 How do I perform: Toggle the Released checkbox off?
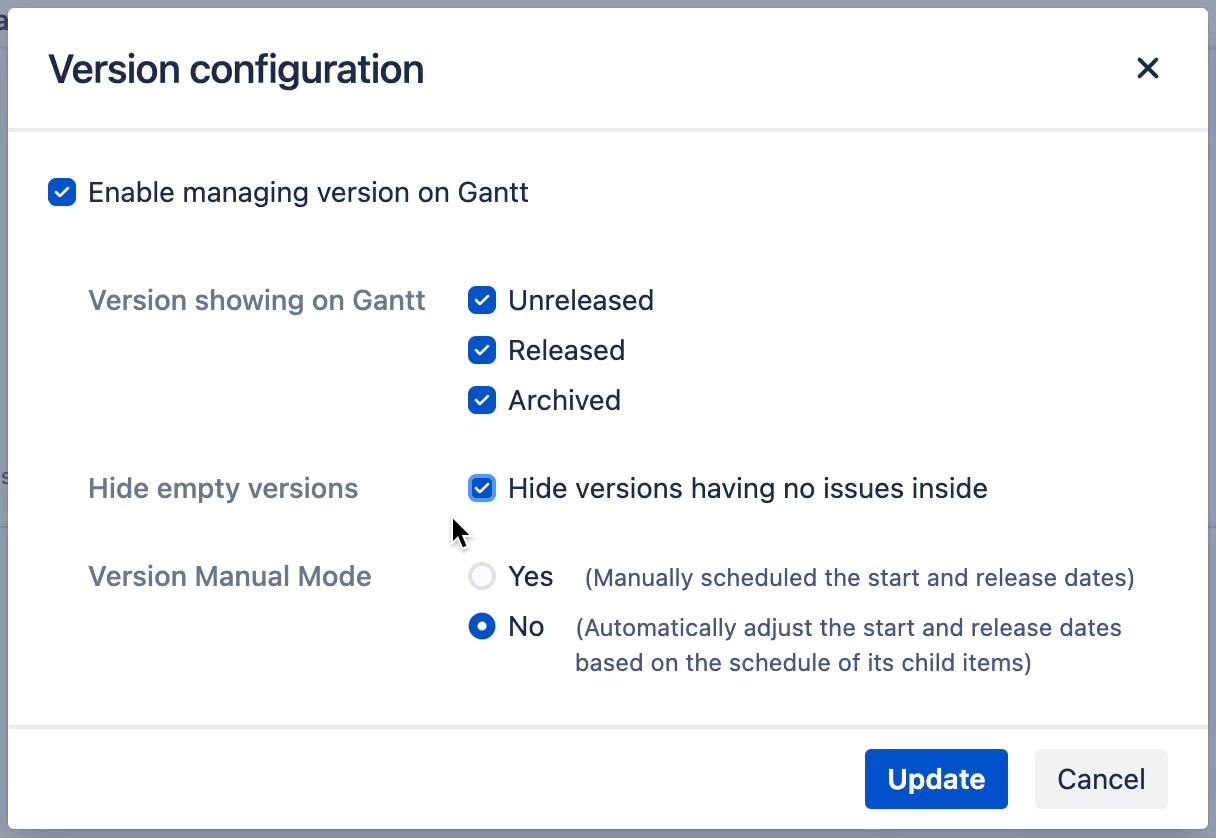[x=482, y=350]
